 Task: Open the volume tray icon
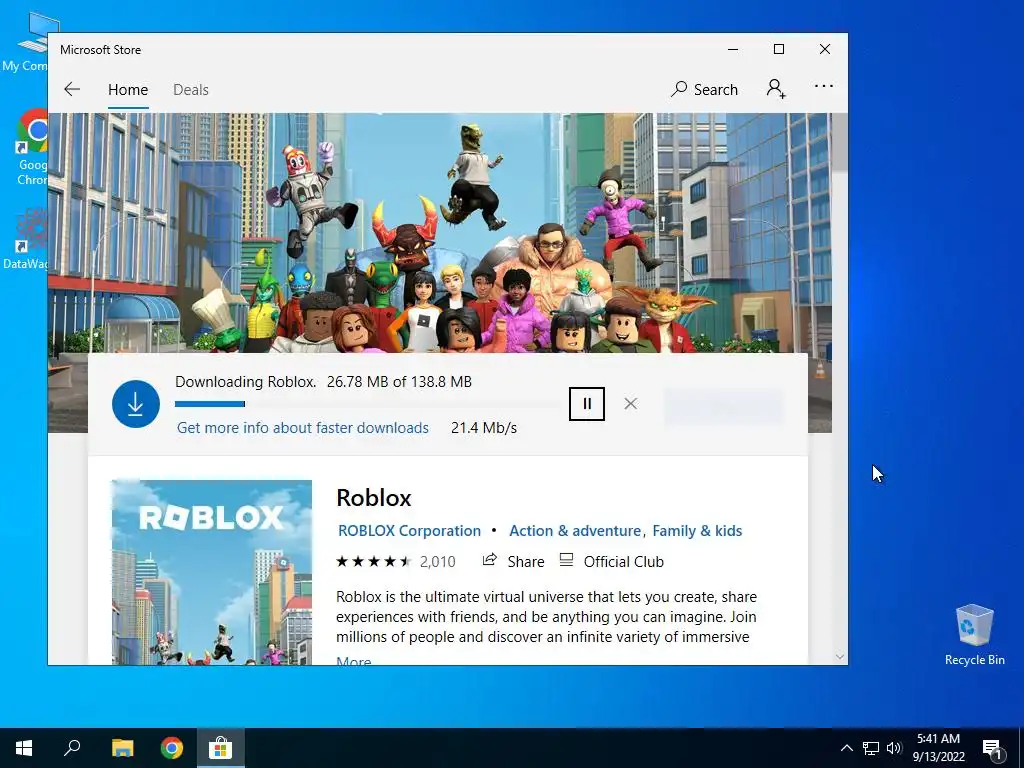894,748
